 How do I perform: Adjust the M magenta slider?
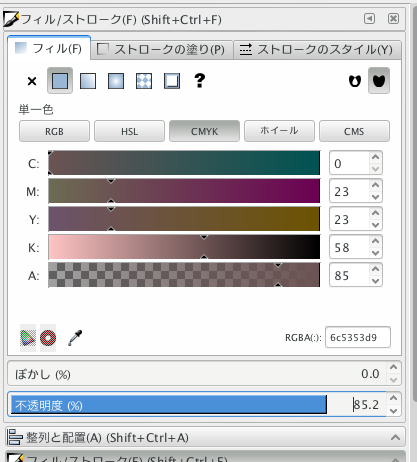[x=184, y=191]
